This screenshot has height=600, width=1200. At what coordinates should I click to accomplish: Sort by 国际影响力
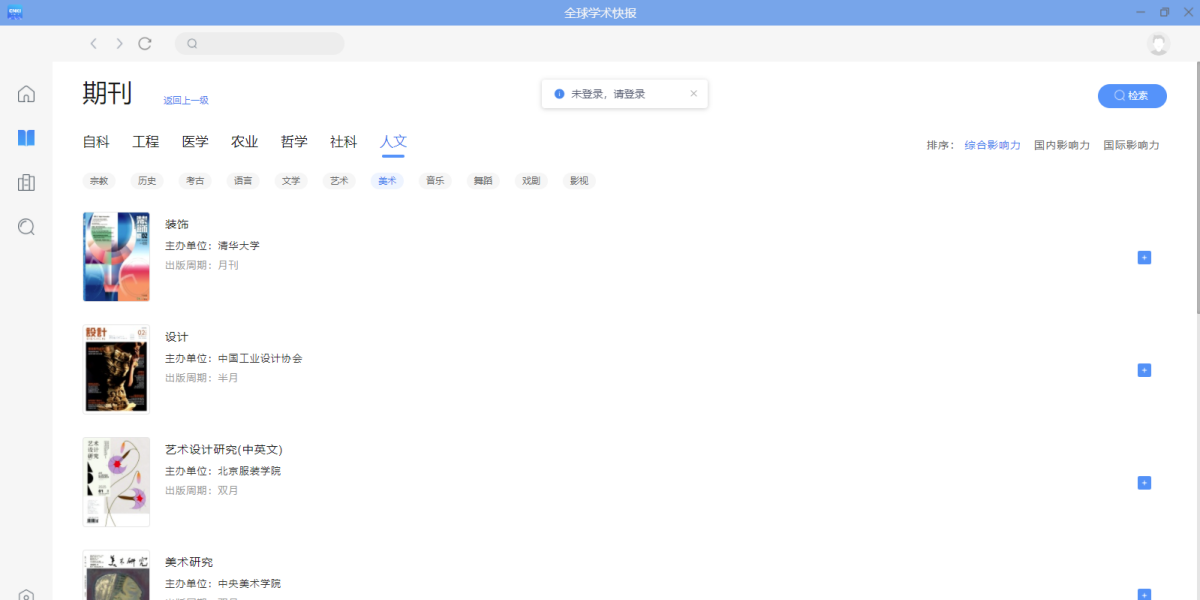coord(1131,145)
